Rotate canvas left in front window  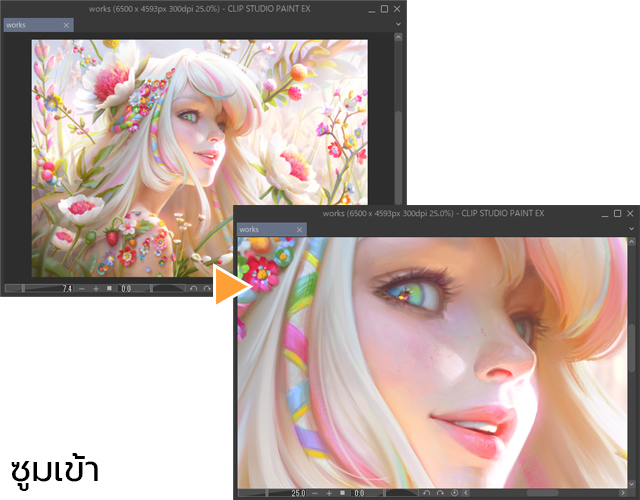[426, 493]
